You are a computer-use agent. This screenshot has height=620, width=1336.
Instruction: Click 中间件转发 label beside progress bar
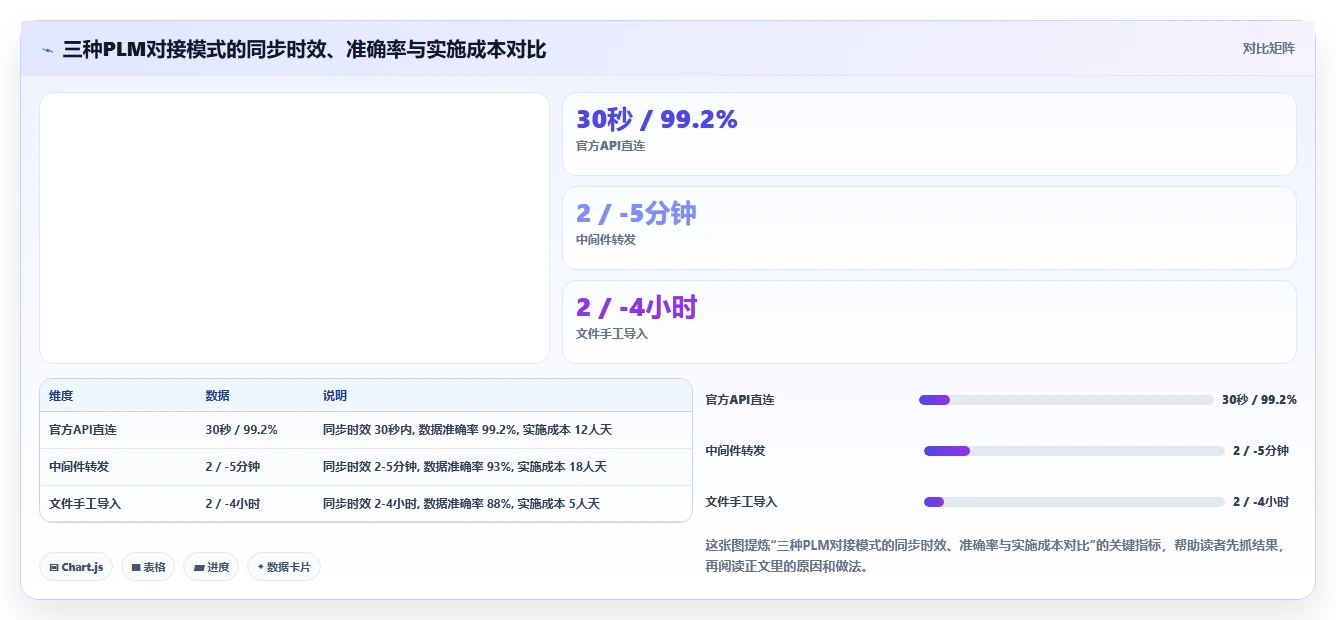pos(735,451)
